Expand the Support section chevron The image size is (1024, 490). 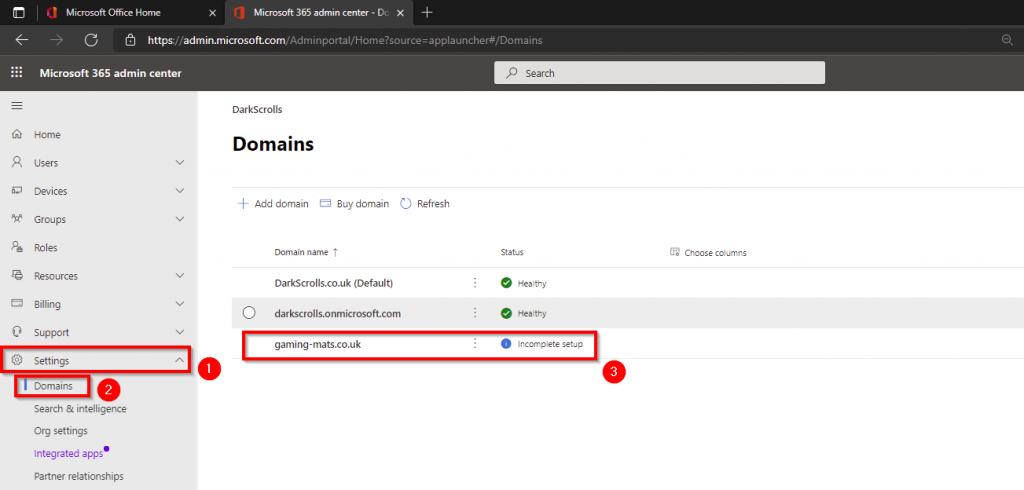180,332
